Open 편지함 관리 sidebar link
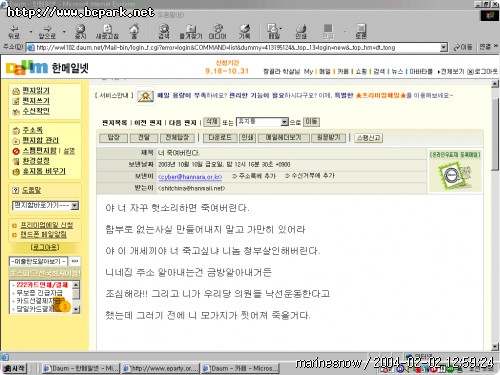This screenshot has width=500, height=375. (40, 140)
